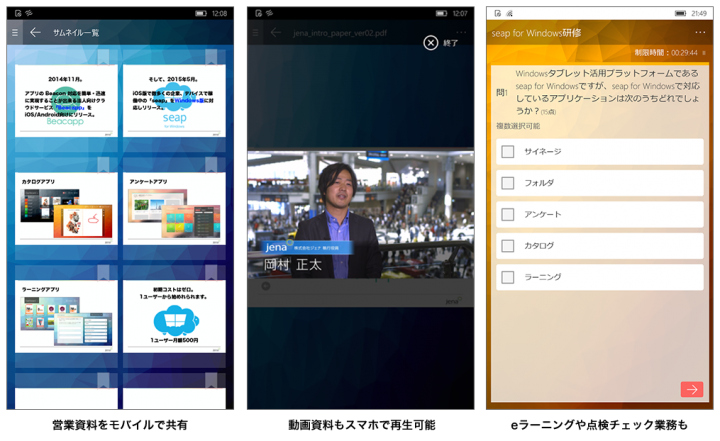The width and height of the screenshot is (720, 441).
Task: Toggle bookmark ribbon above アンケートアプリ slide
Action: point(211,165)
